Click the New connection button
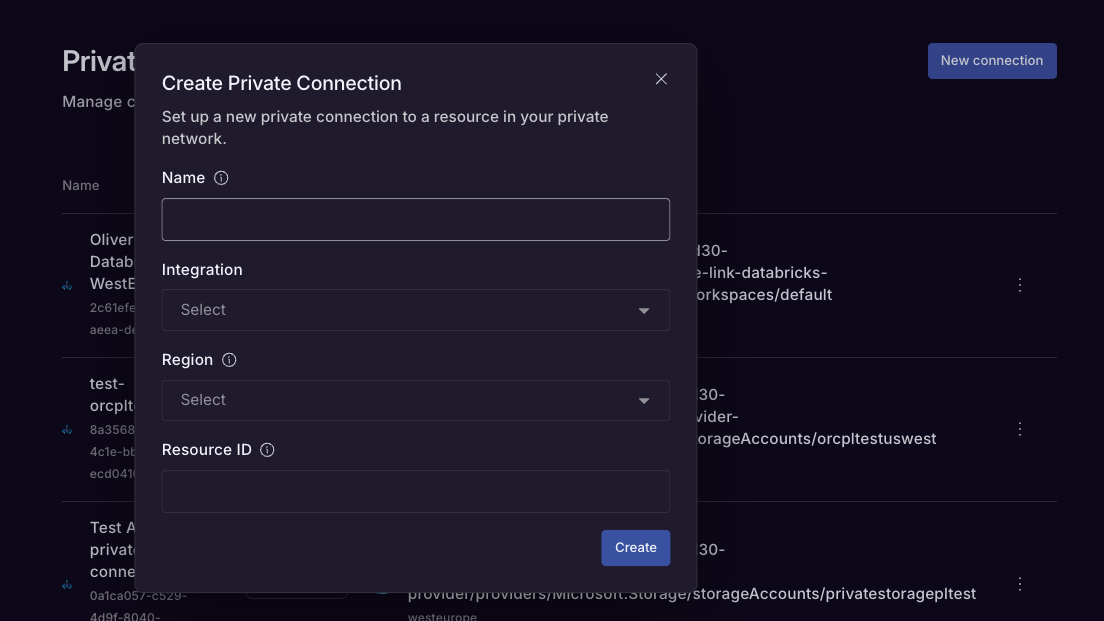The height and width of the screenshot is (621, 1104). pos(992,60)
